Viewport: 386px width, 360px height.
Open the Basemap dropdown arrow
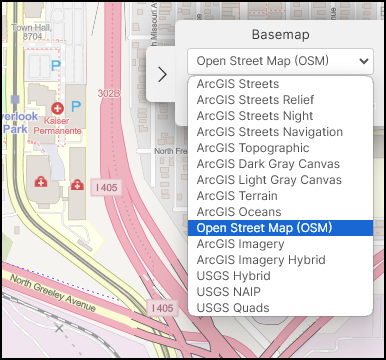pos(364,61)
